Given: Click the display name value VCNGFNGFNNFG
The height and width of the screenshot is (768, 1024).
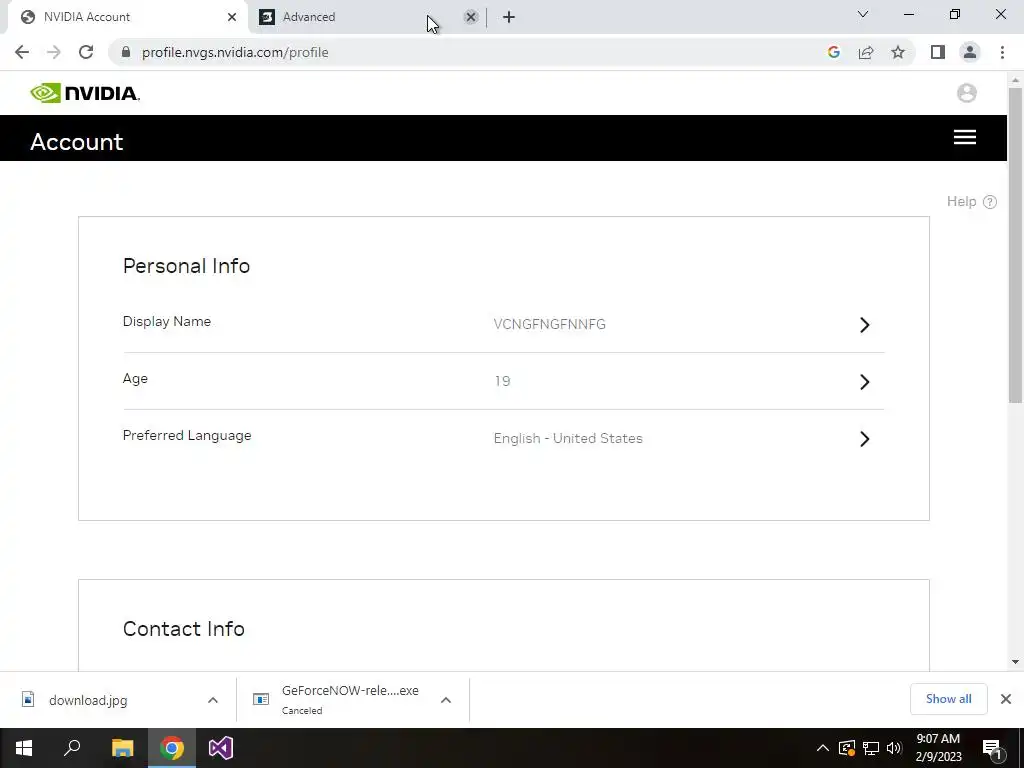Looking at the screenshot, I should pyautogui.click(x=550, y=324).
